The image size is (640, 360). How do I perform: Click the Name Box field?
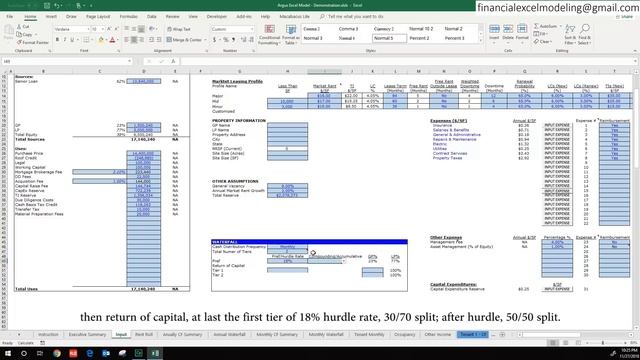click(67, 61)
